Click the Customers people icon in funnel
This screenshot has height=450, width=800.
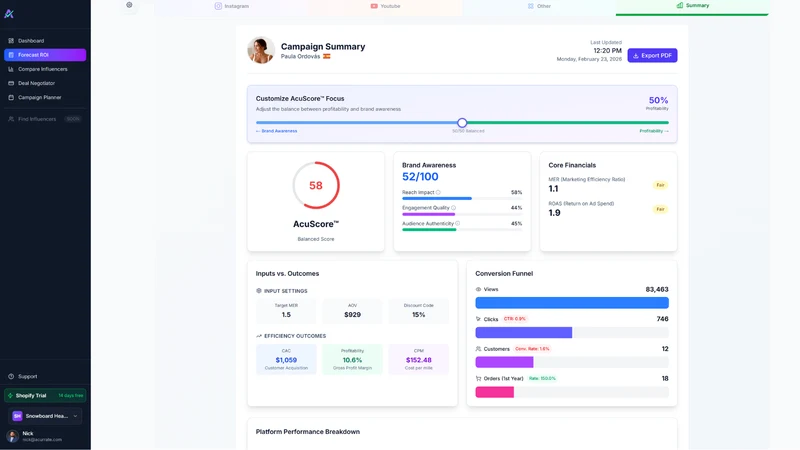point(478,349)
